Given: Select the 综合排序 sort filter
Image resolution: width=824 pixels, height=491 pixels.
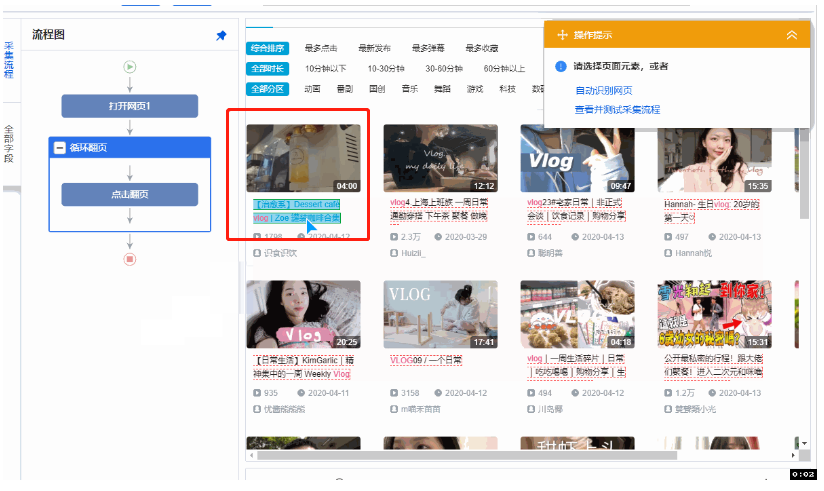Looking at the screenshot, I should 267,48.
